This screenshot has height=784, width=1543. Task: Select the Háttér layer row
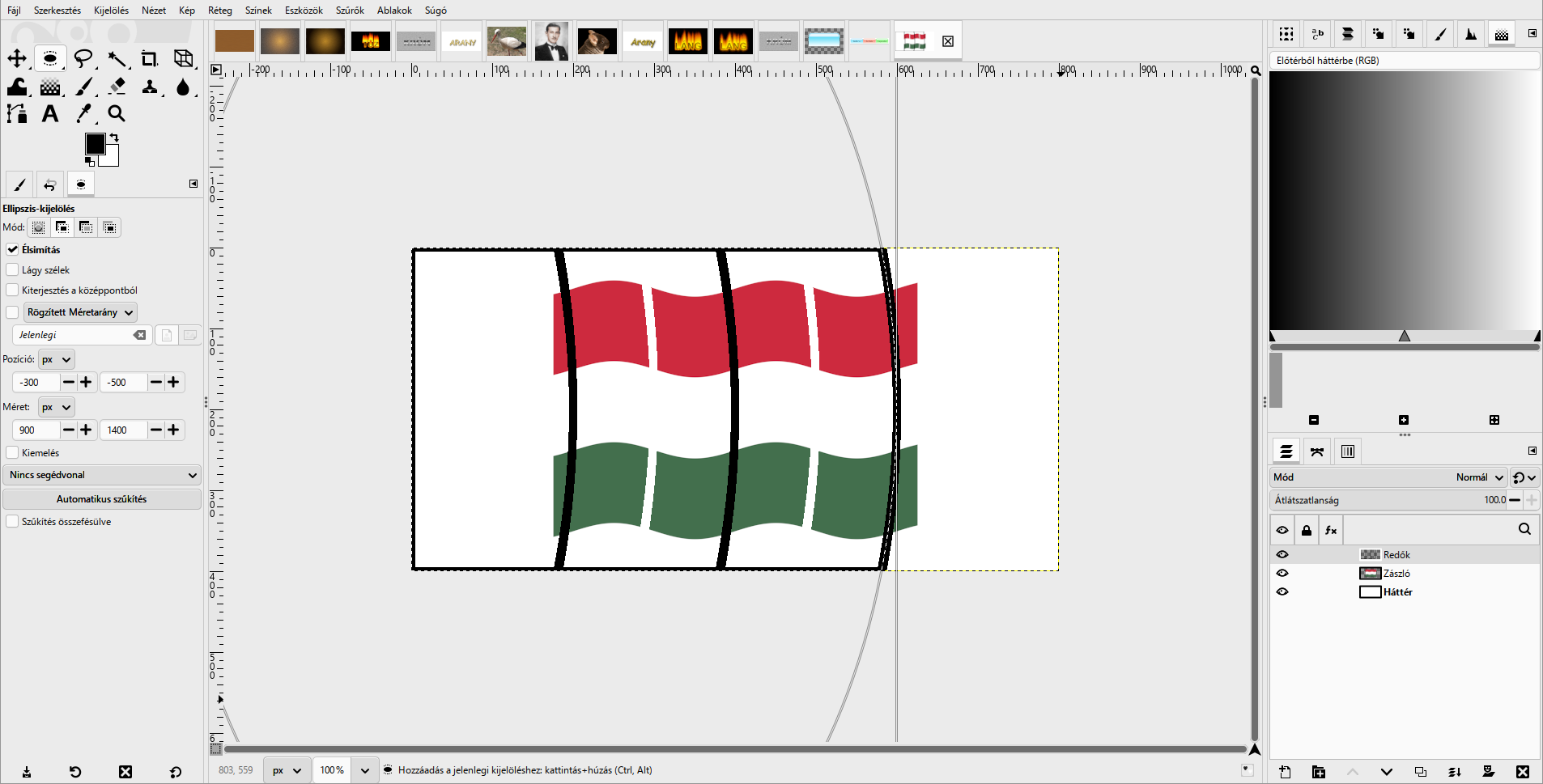point(1405,591)
